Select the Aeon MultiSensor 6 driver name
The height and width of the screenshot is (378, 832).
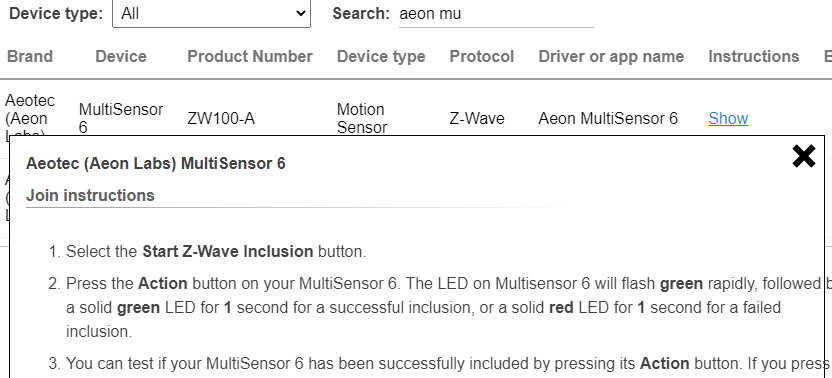click(x=608, y=118)
